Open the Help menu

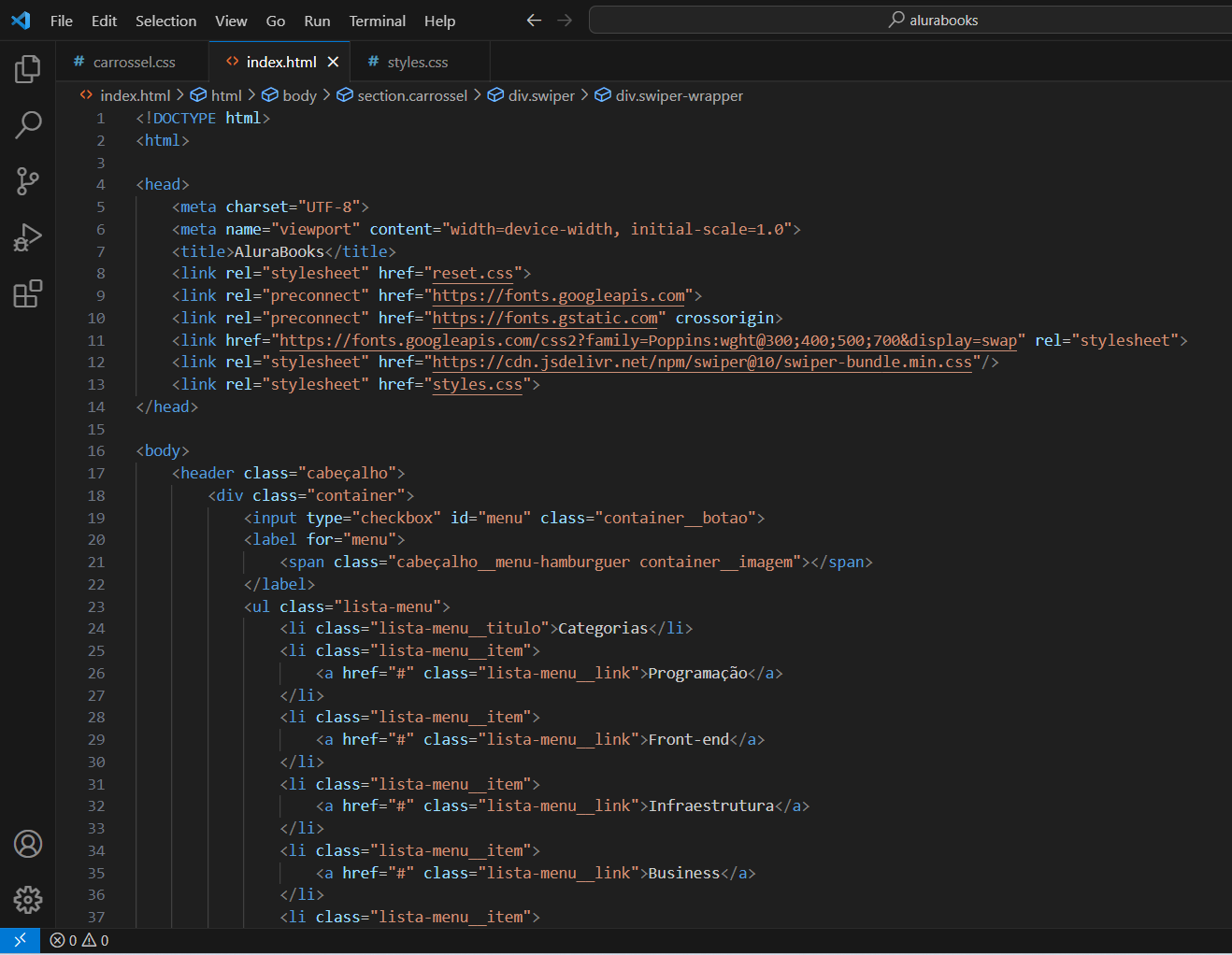(439, 21)
